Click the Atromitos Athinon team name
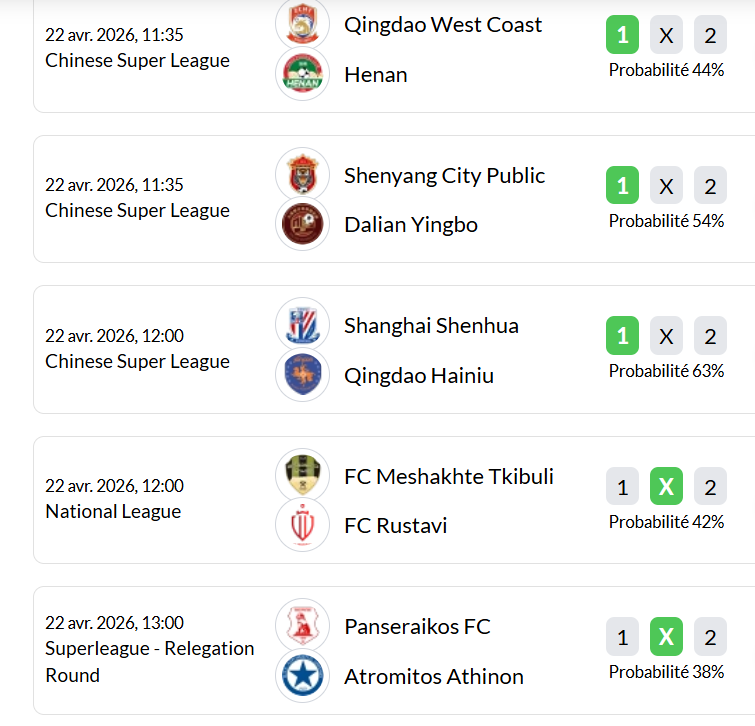Viewport: 755px width, 726px height. pyautogui.click(x=433, y=676)
